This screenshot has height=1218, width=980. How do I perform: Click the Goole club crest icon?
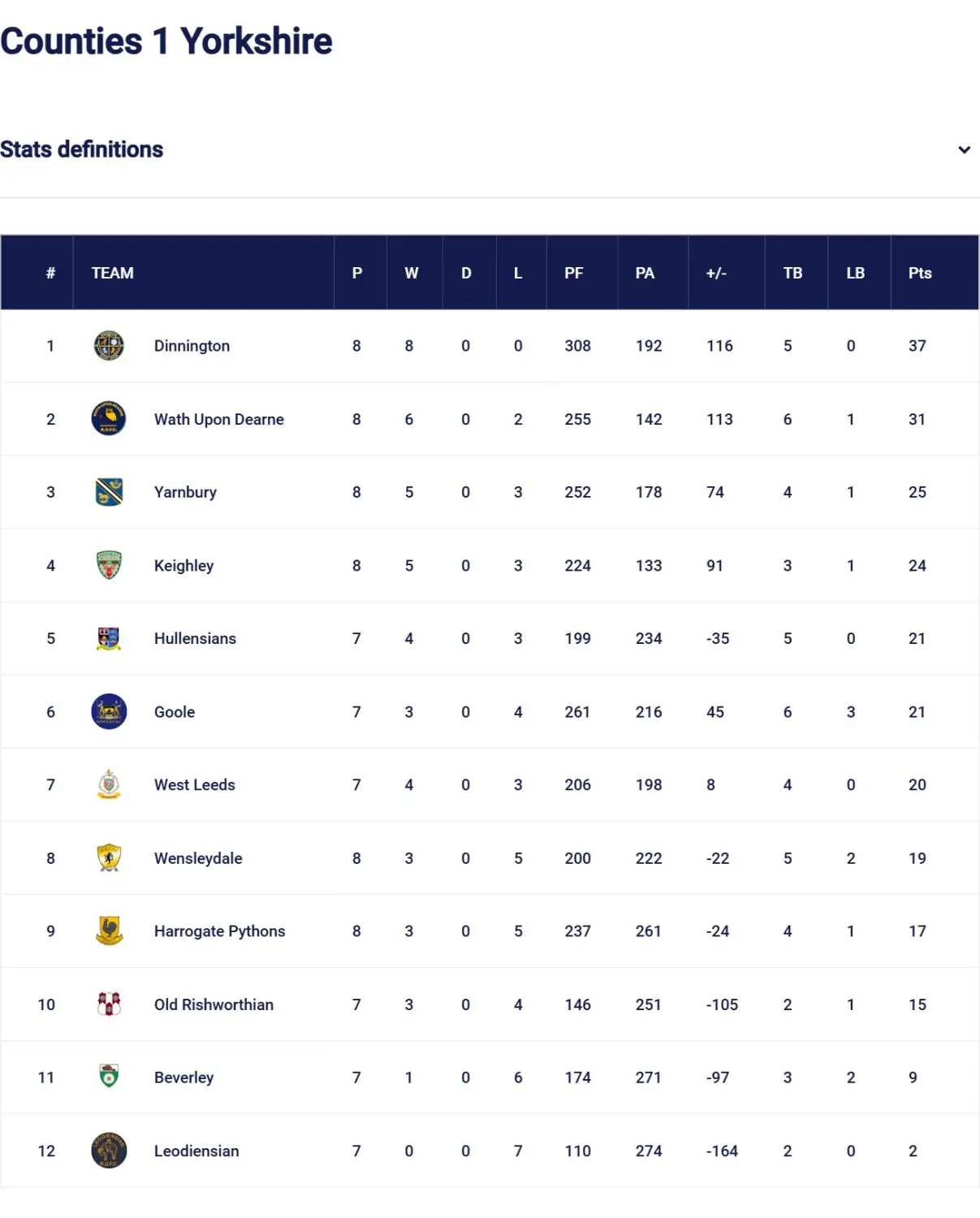[109, 711]
